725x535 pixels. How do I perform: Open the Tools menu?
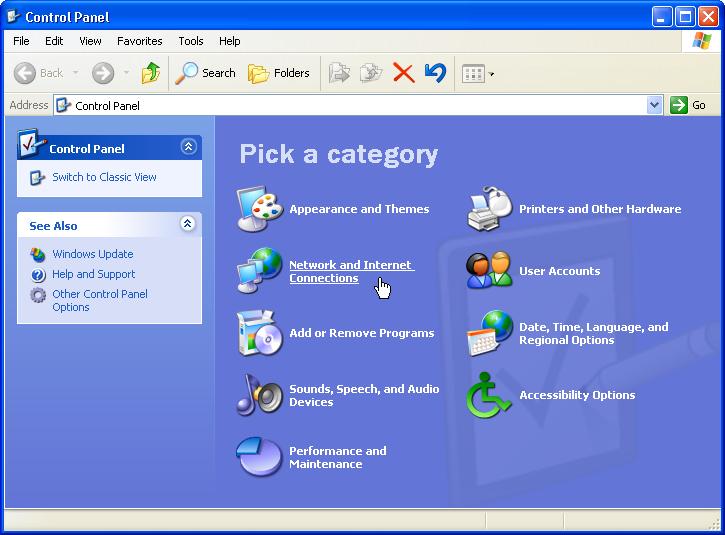[x=191, y=41]
